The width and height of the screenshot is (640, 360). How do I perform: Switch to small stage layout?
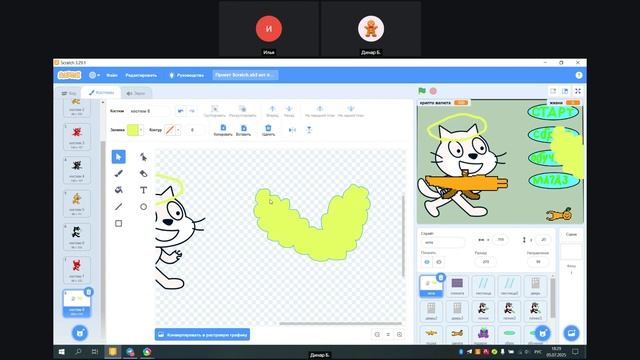(553, 91)
